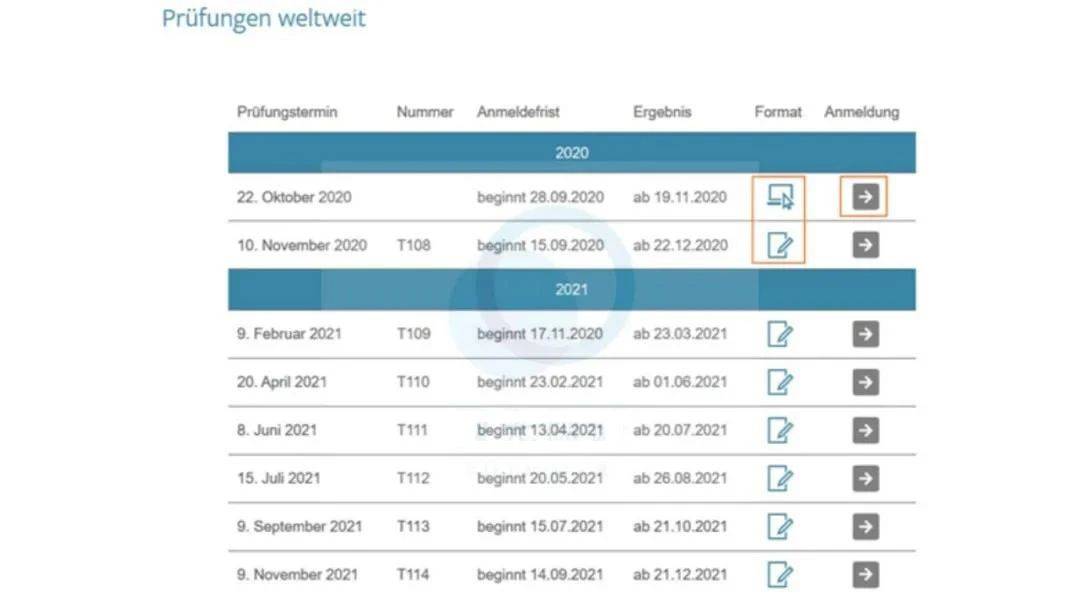Go to registration for exam T111
1080x597 pixels.
[x=865, y=430]
